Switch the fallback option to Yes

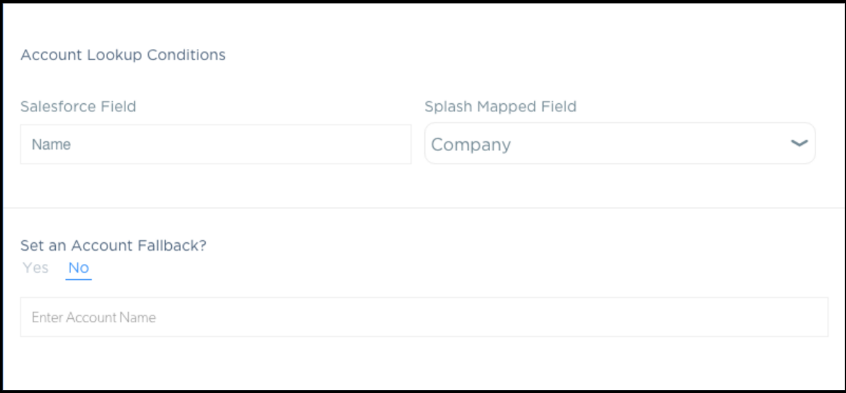tap(36, 268)
